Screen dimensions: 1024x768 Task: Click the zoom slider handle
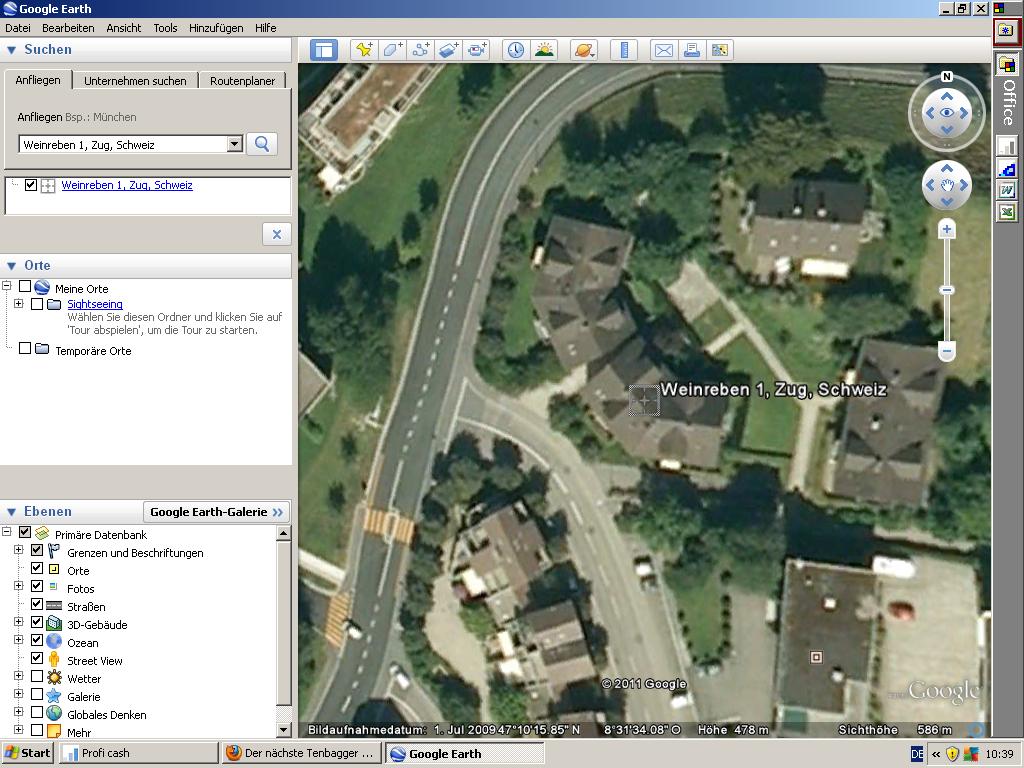click(946, 290)
